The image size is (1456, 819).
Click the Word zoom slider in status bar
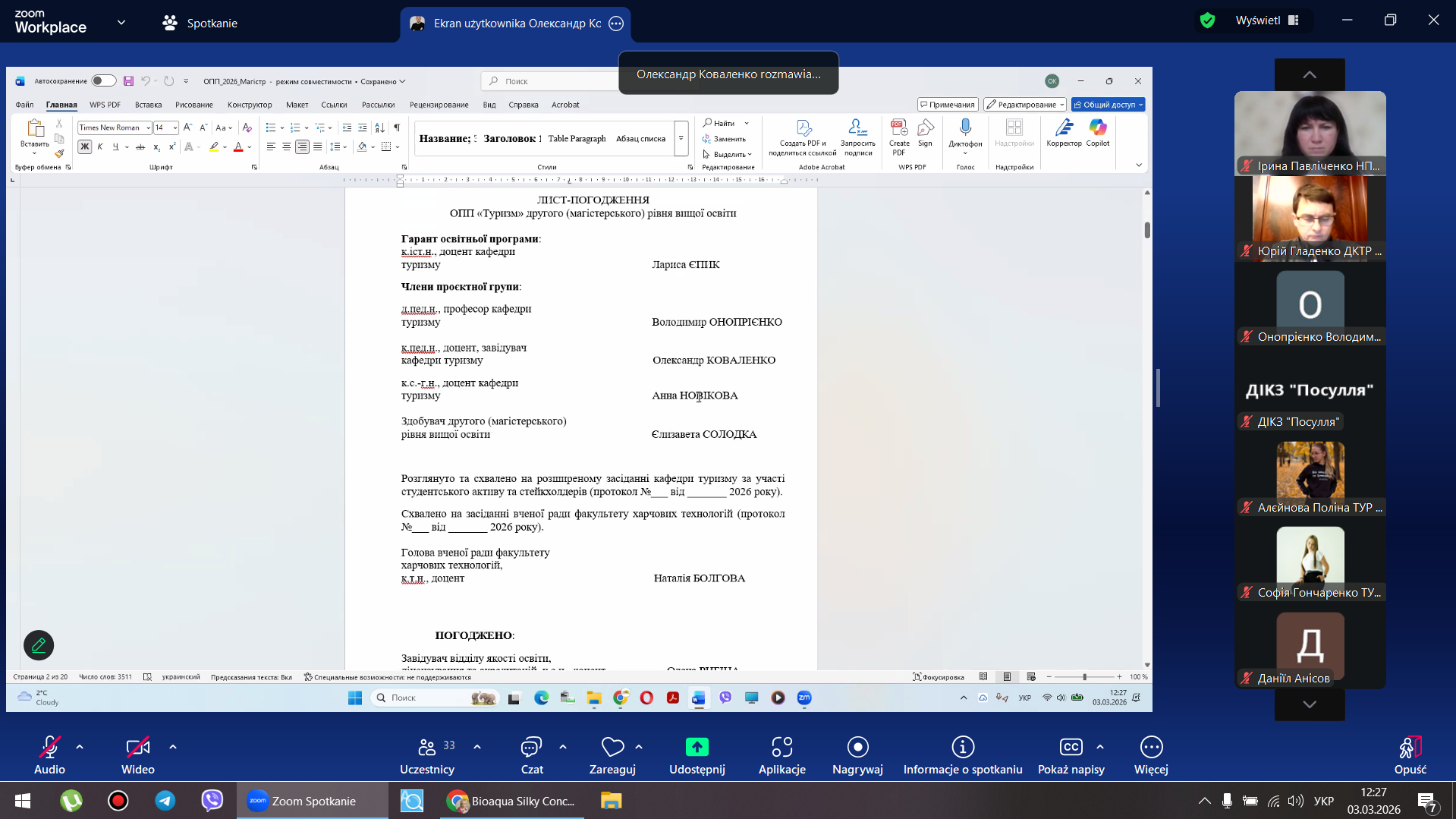point(1084,676)
